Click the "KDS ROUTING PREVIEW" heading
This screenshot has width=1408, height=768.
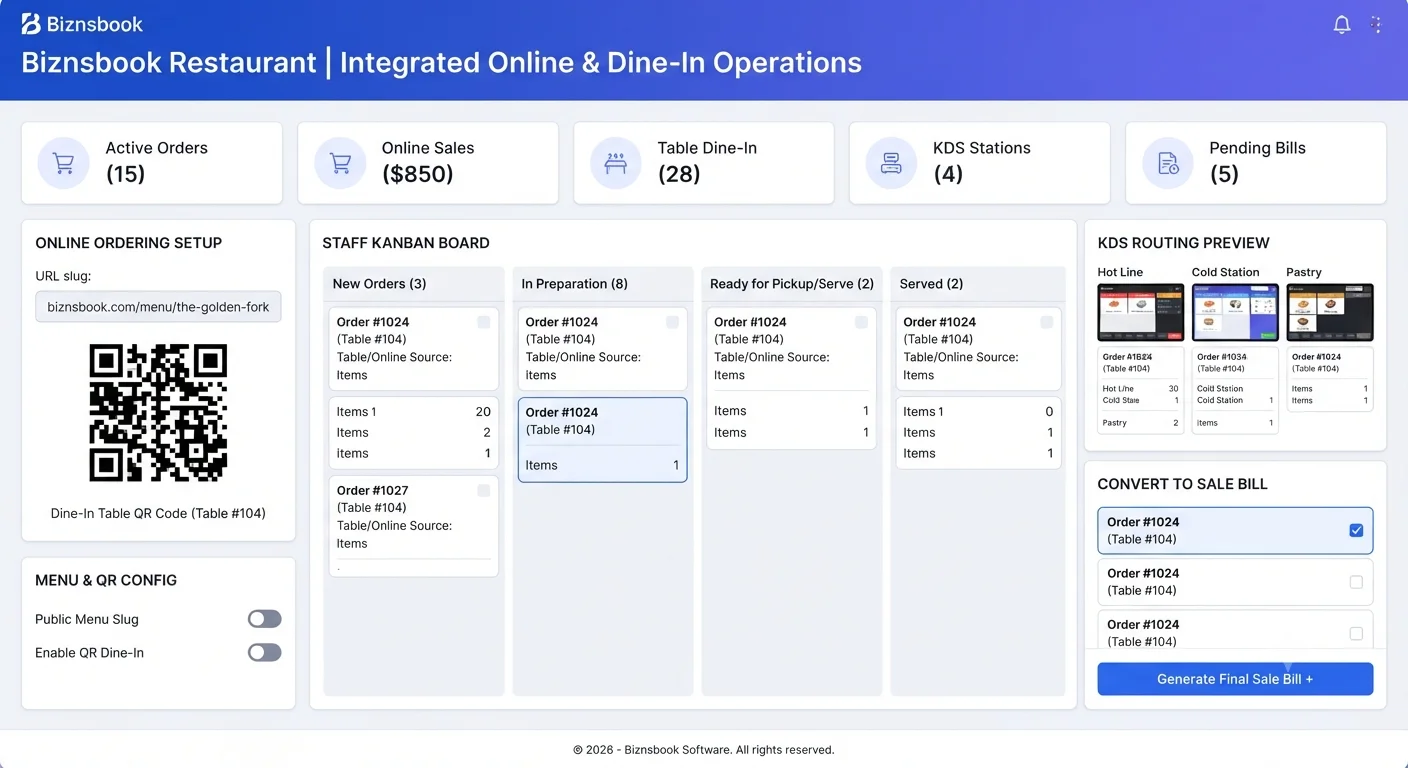(1184, 243)
